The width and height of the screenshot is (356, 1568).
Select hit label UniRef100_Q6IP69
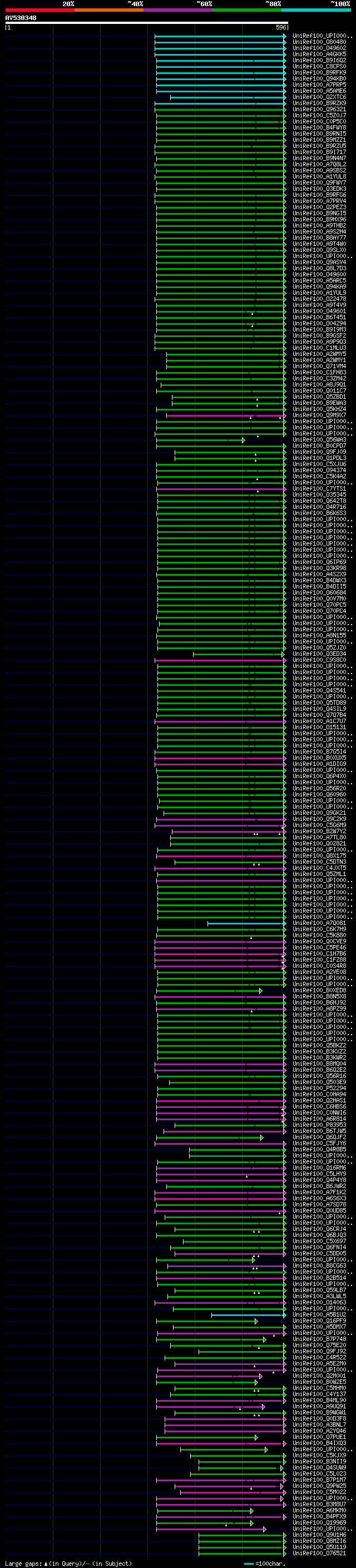pos(319,562)
